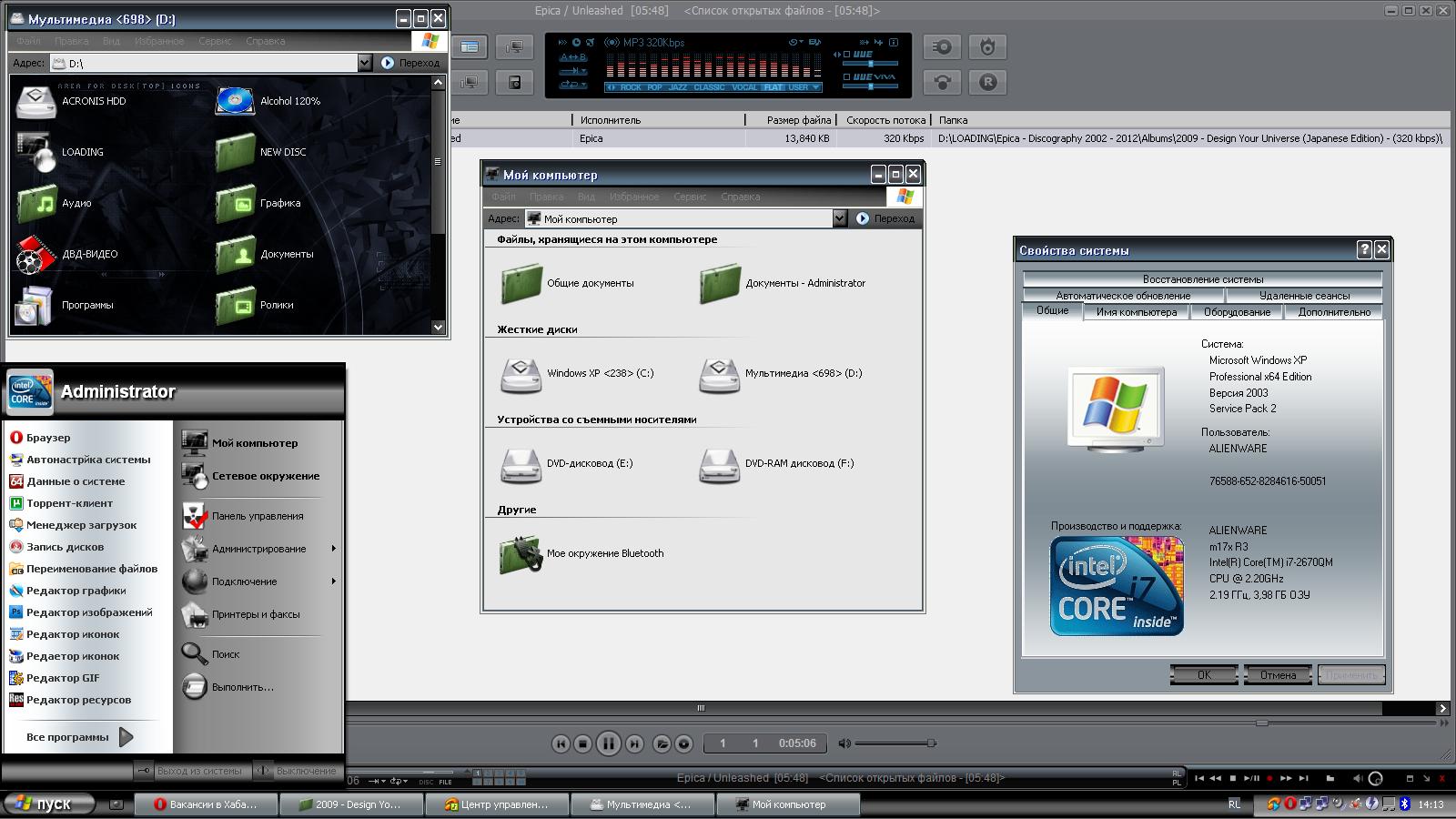Select the ROCK equalizer preset

pos(631,87)
